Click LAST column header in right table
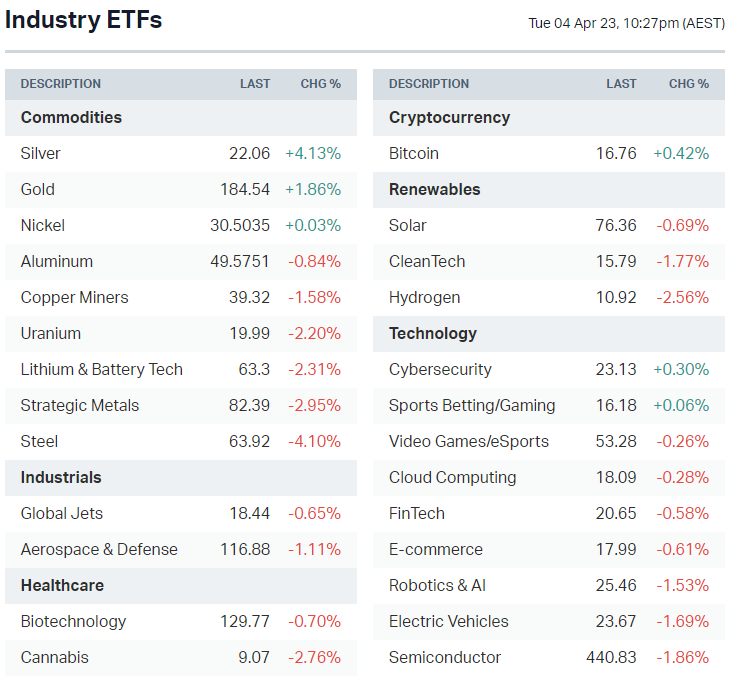 coord(621,84)
